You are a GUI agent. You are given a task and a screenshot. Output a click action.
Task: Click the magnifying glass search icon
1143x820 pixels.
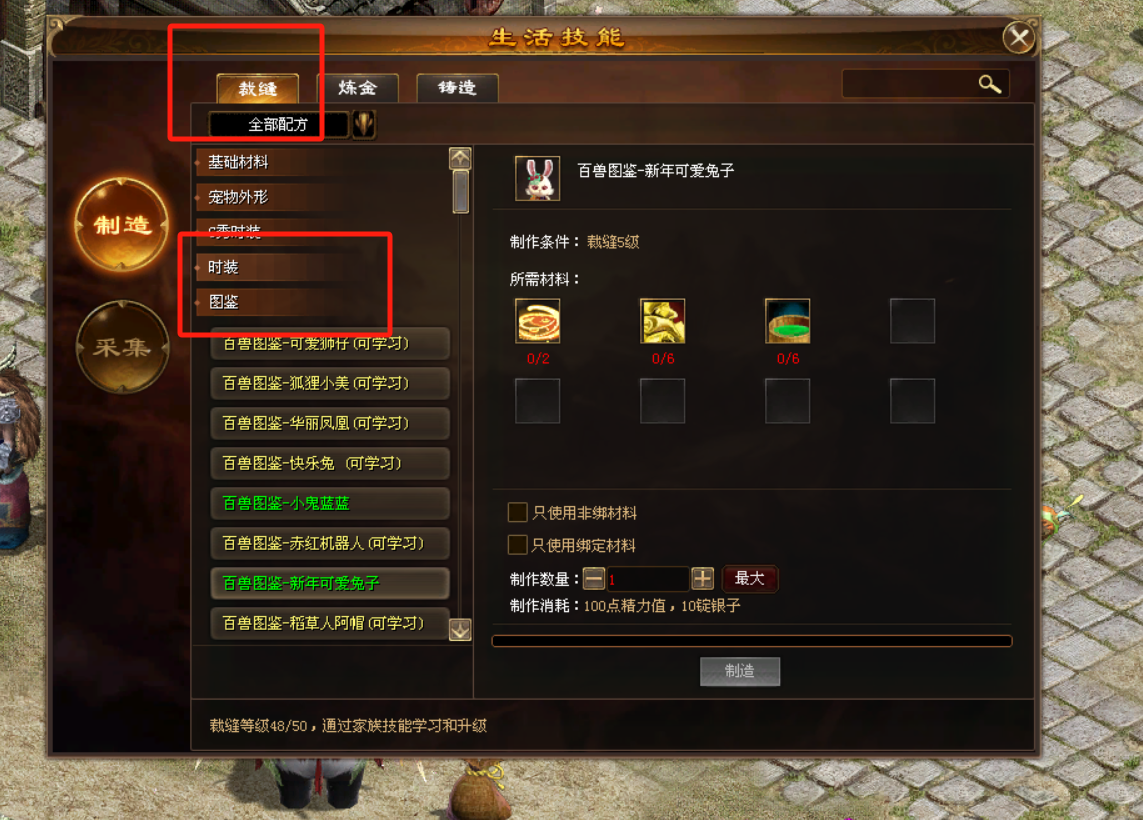(989, 85)
